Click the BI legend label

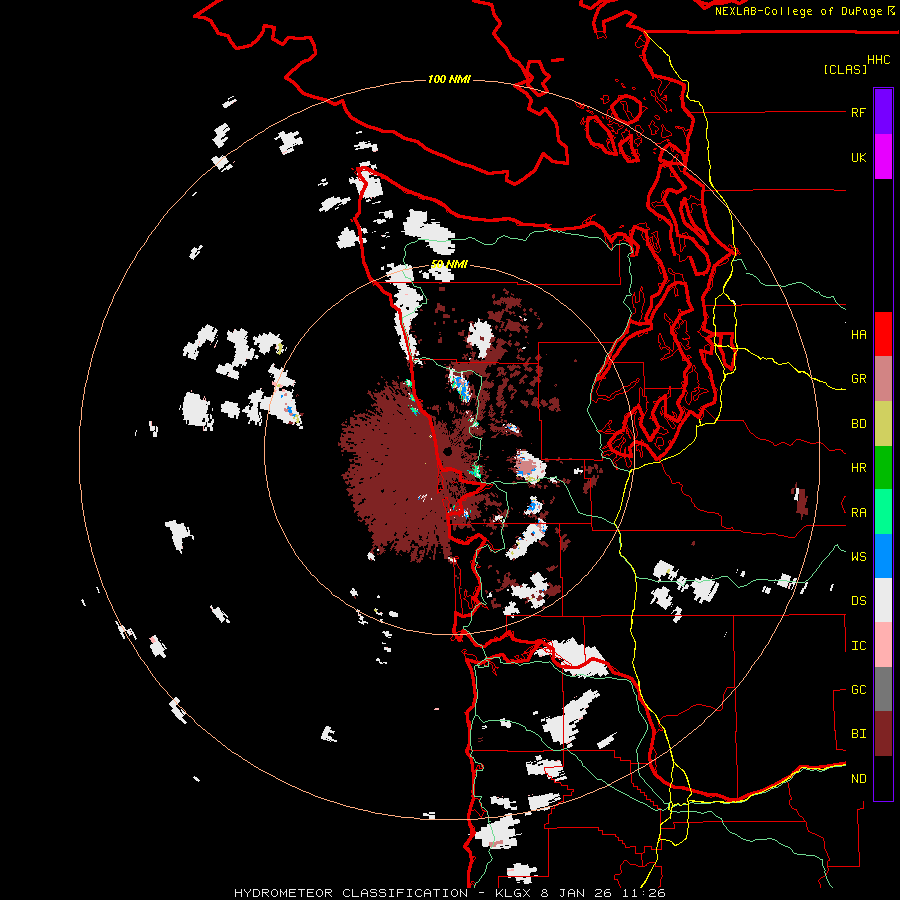pyautogui.click(x=858, y=734)
